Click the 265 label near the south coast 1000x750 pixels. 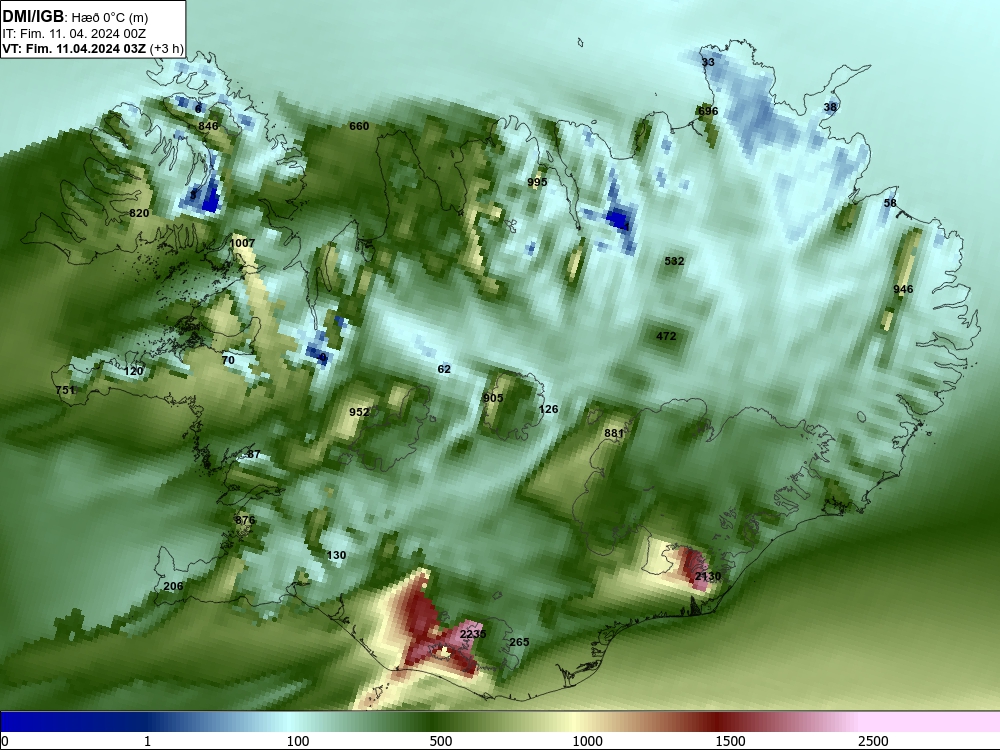pos(519,642)
